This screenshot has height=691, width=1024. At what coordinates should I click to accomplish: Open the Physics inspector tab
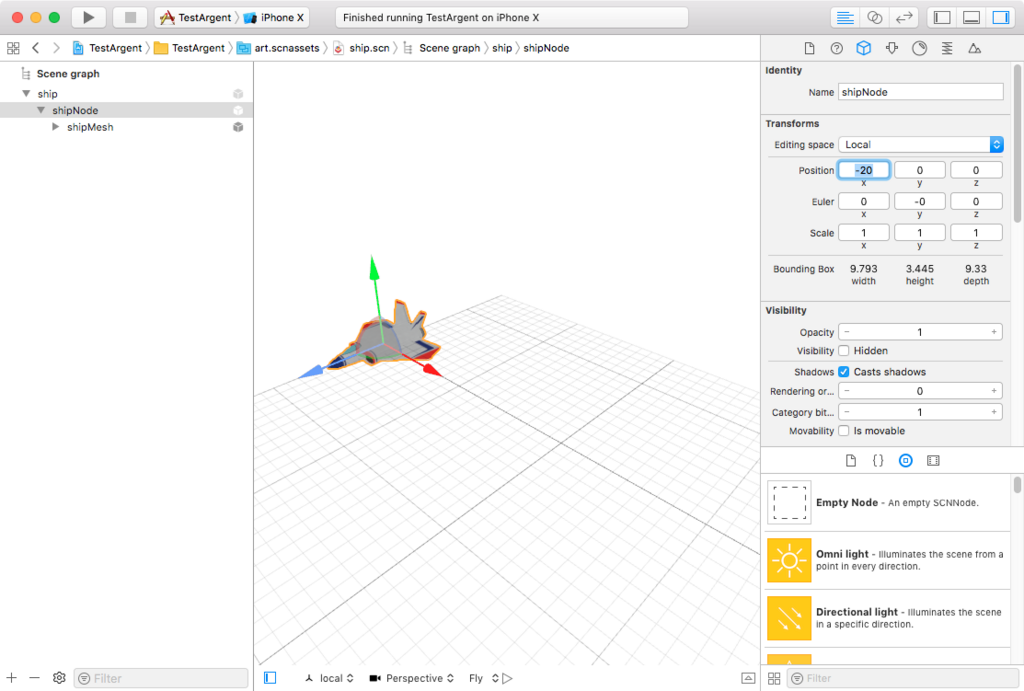947,48
